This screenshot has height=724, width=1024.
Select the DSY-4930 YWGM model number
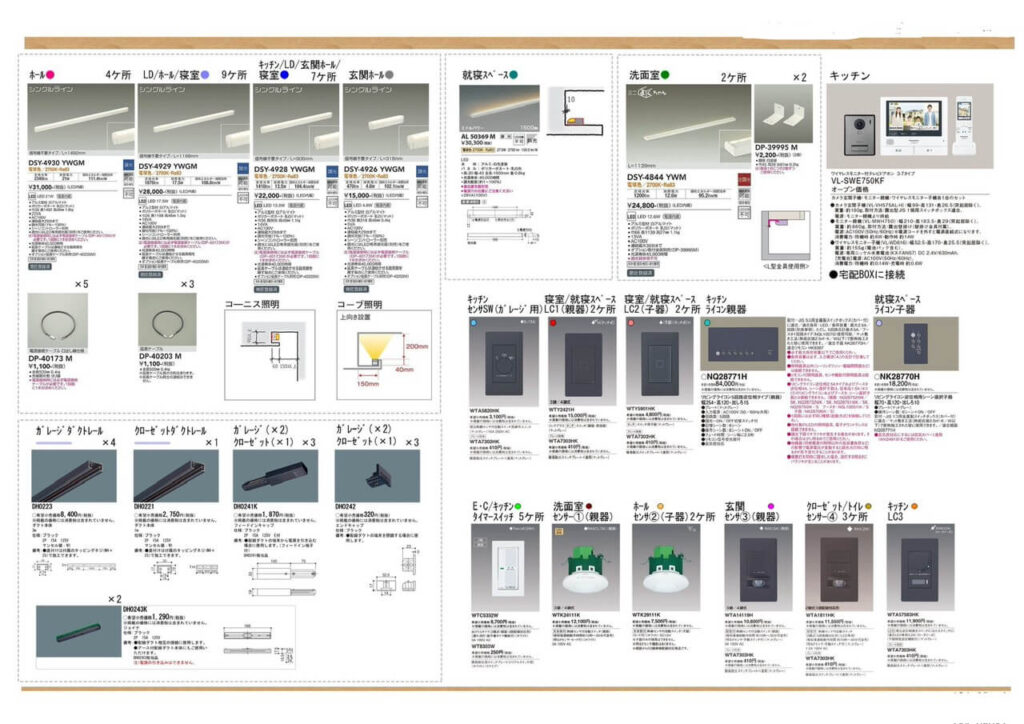coord(56,163)
